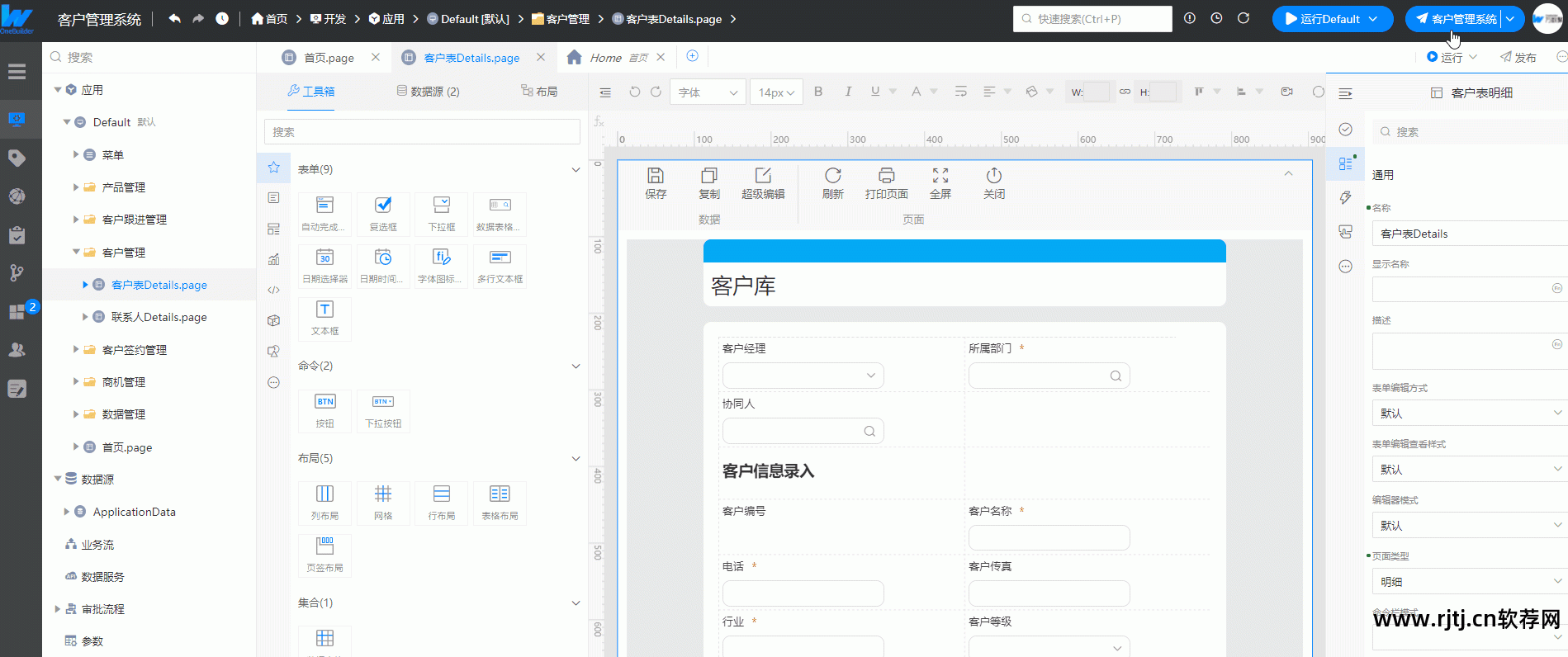Open the 客户经理 dropdown field

803,376
